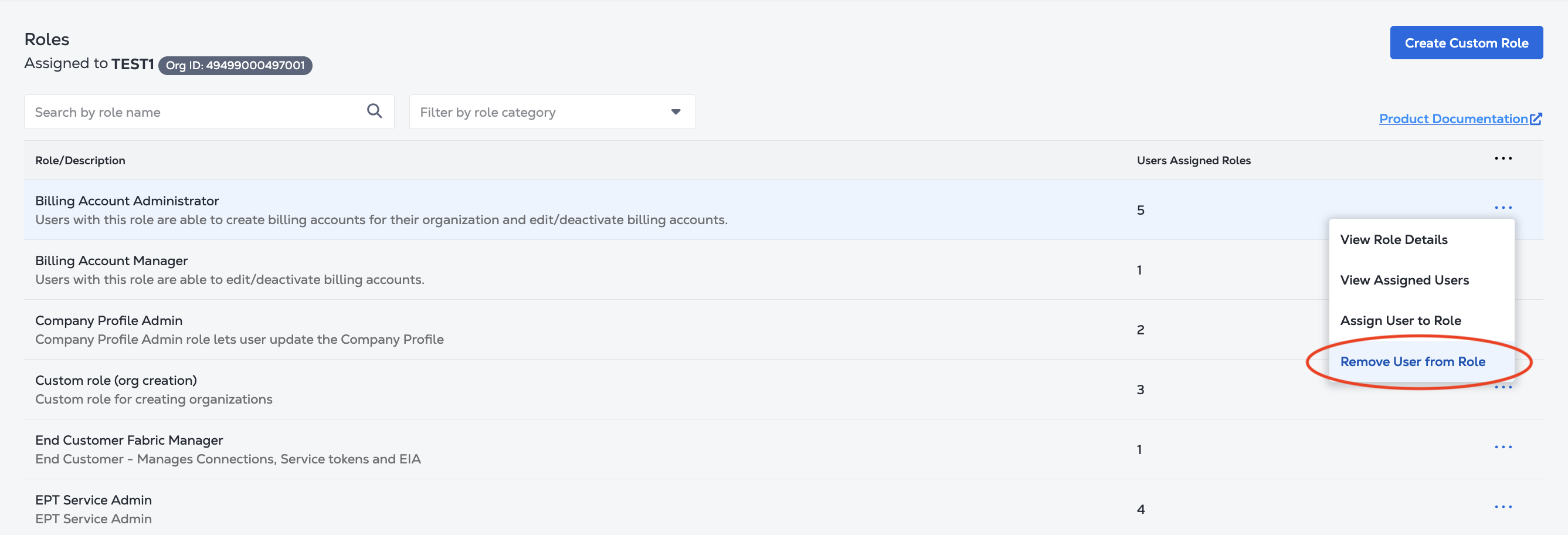Click the Create Custom Role button

point(1466,43)
